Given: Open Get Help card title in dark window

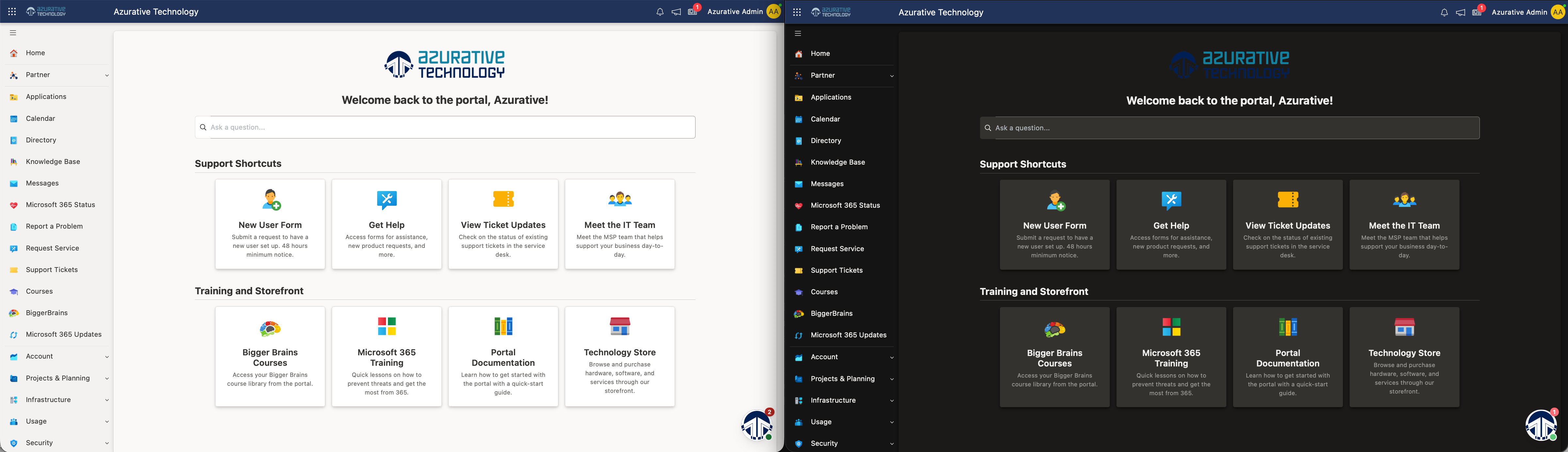Looking at the screenshot, I should point(1171,226).
